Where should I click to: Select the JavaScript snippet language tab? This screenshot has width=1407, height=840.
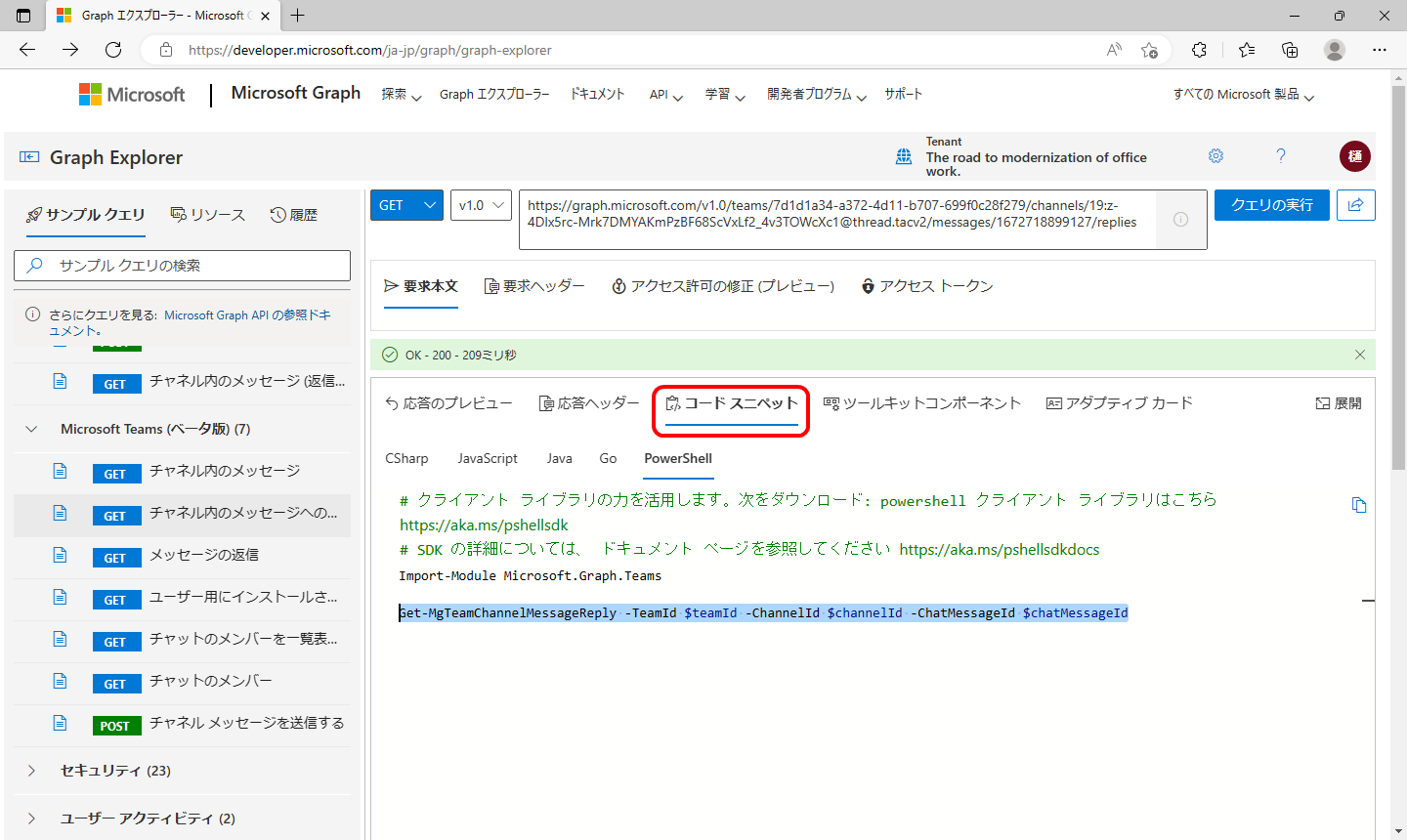pyautogui.click(x=488, y=458)
